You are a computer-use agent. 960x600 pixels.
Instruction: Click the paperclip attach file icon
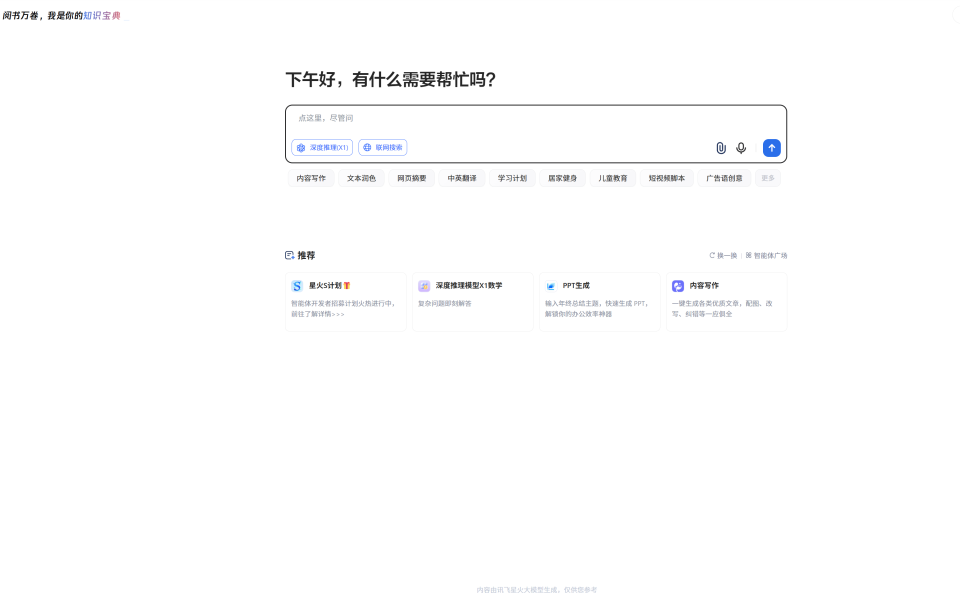point(721,148)
